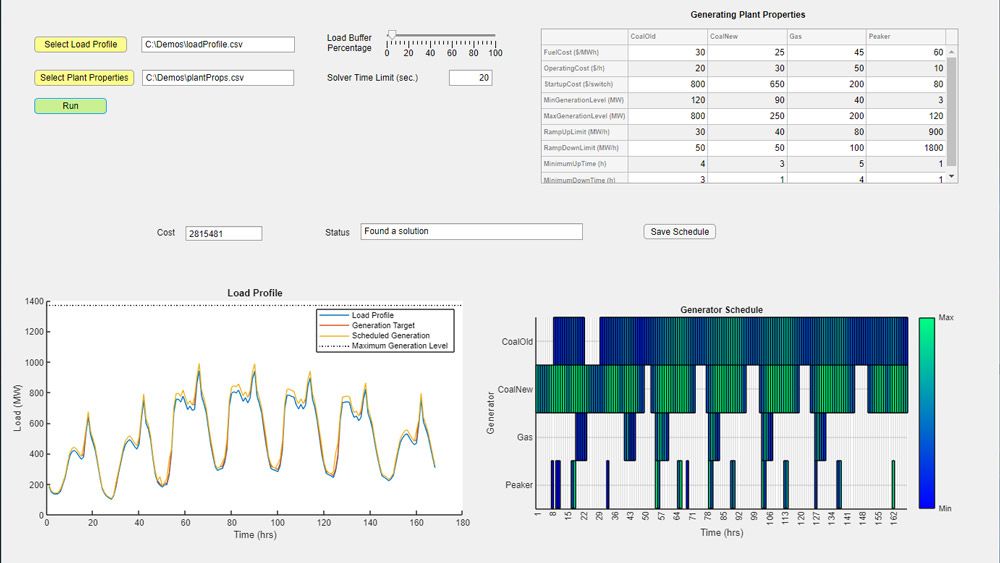
Task: Start the solver with the Run button
Action: point(70,106)
